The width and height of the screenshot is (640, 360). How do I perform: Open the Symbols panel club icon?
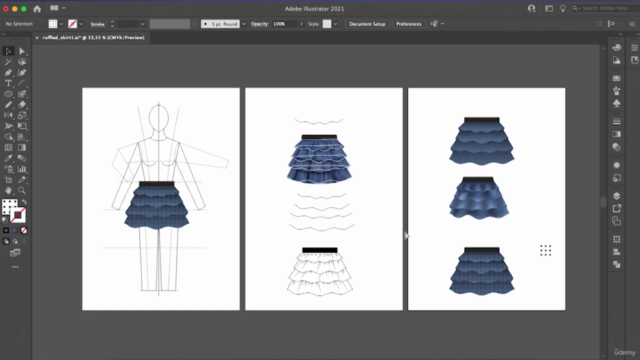pos(617,104)
